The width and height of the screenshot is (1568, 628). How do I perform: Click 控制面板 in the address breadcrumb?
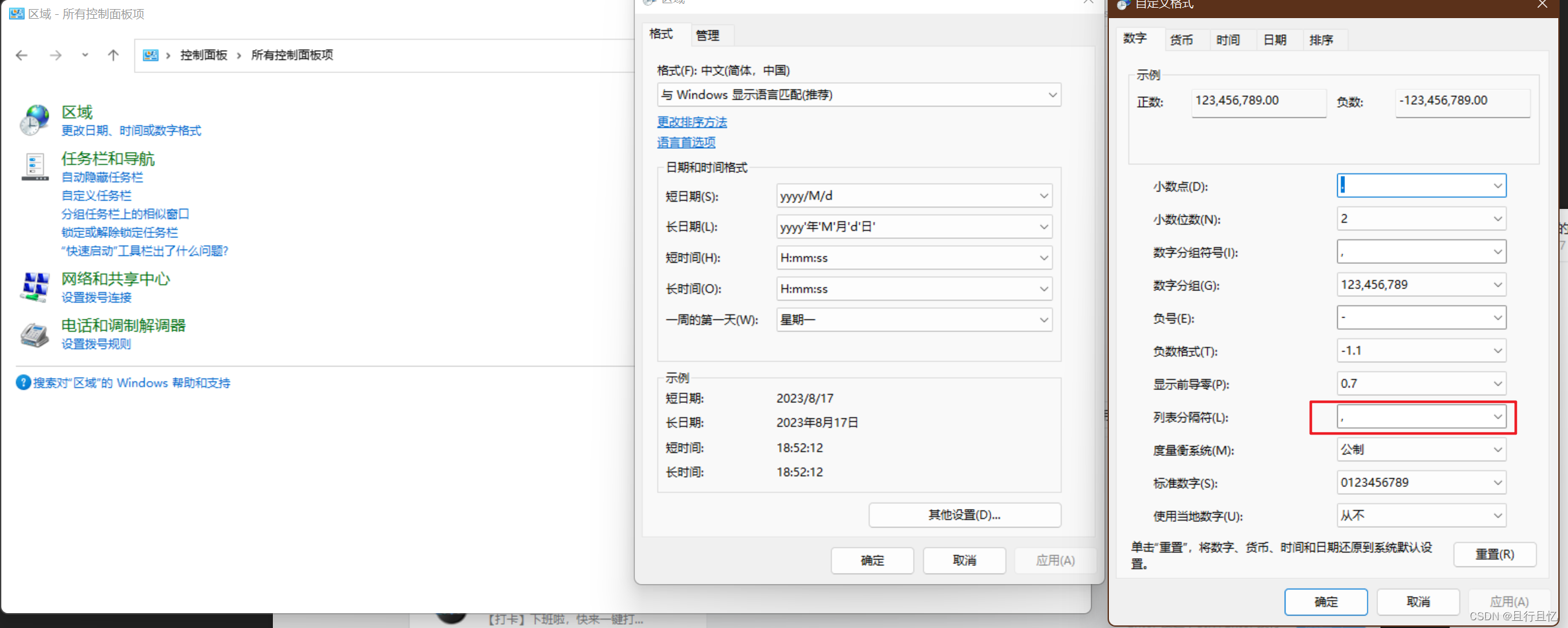(204, 56)
